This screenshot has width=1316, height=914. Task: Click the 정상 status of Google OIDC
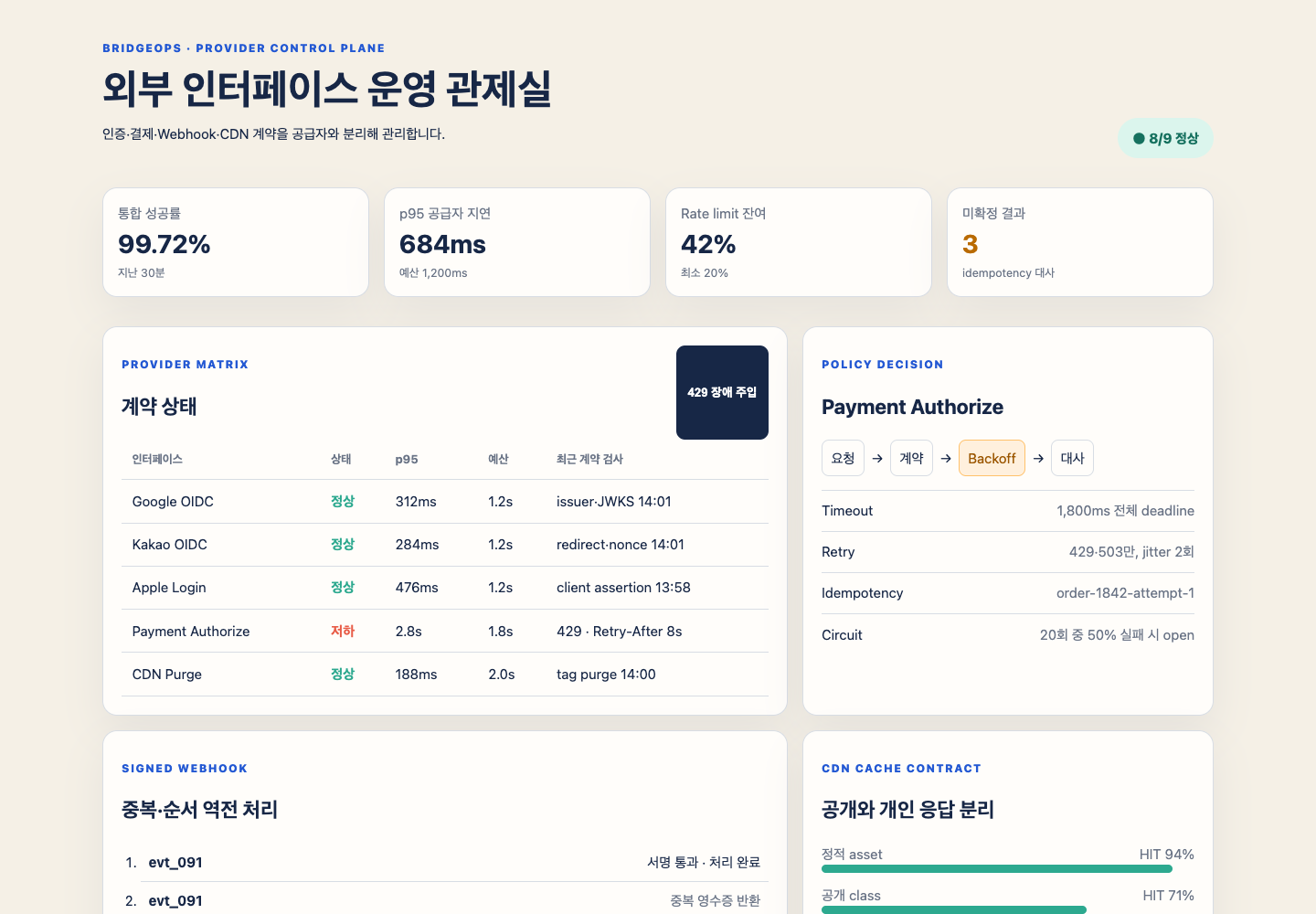coord(343,502)
